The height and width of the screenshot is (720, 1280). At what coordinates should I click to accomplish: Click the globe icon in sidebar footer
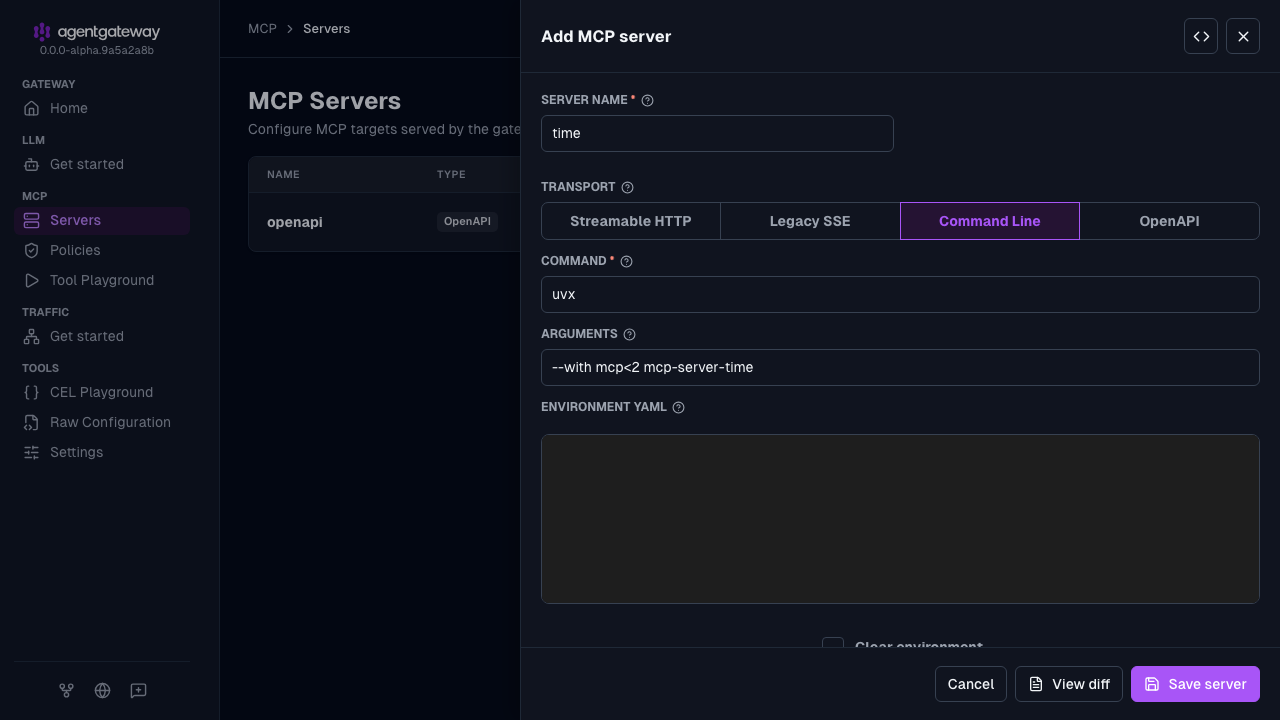point(102,690)
